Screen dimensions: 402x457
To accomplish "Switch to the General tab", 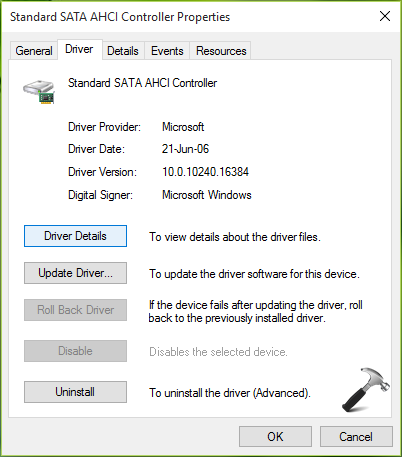I will tap(34, 51).
